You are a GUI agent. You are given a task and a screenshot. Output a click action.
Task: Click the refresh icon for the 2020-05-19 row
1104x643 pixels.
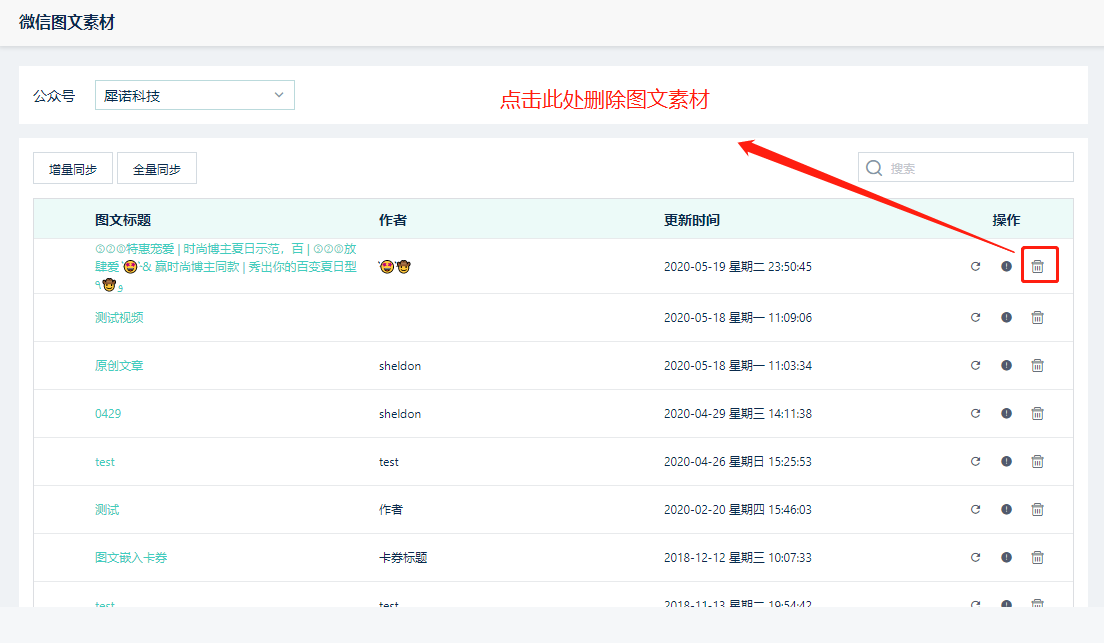click(975, 266)
